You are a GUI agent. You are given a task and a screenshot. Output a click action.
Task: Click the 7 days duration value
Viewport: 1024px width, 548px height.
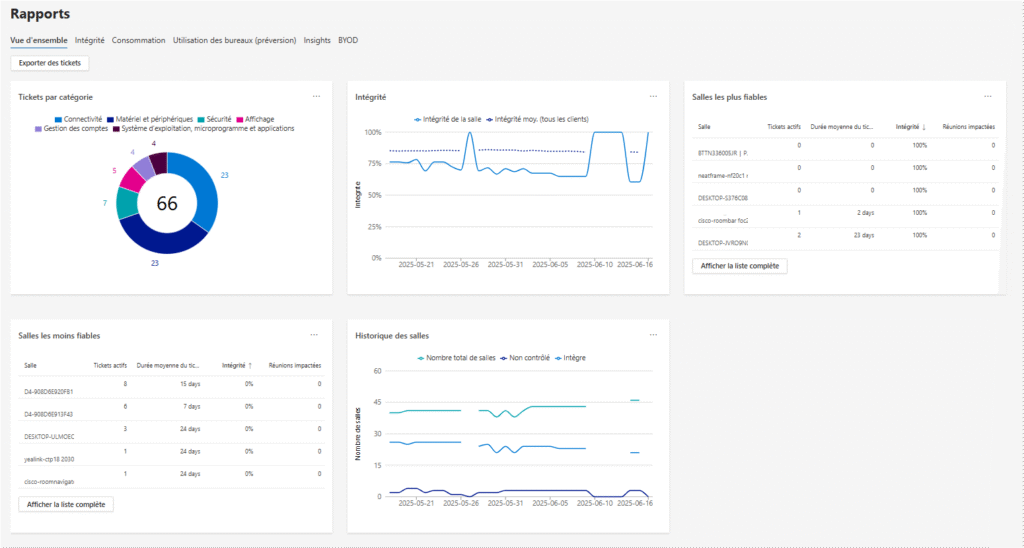point(191,406)
